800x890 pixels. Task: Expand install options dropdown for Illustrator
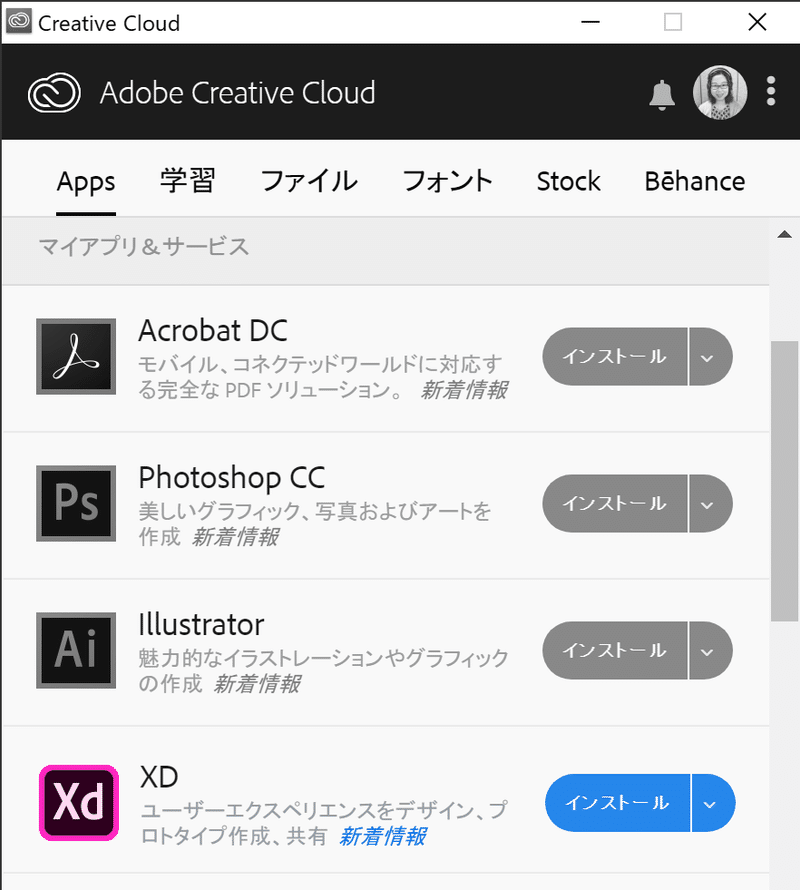710,650
